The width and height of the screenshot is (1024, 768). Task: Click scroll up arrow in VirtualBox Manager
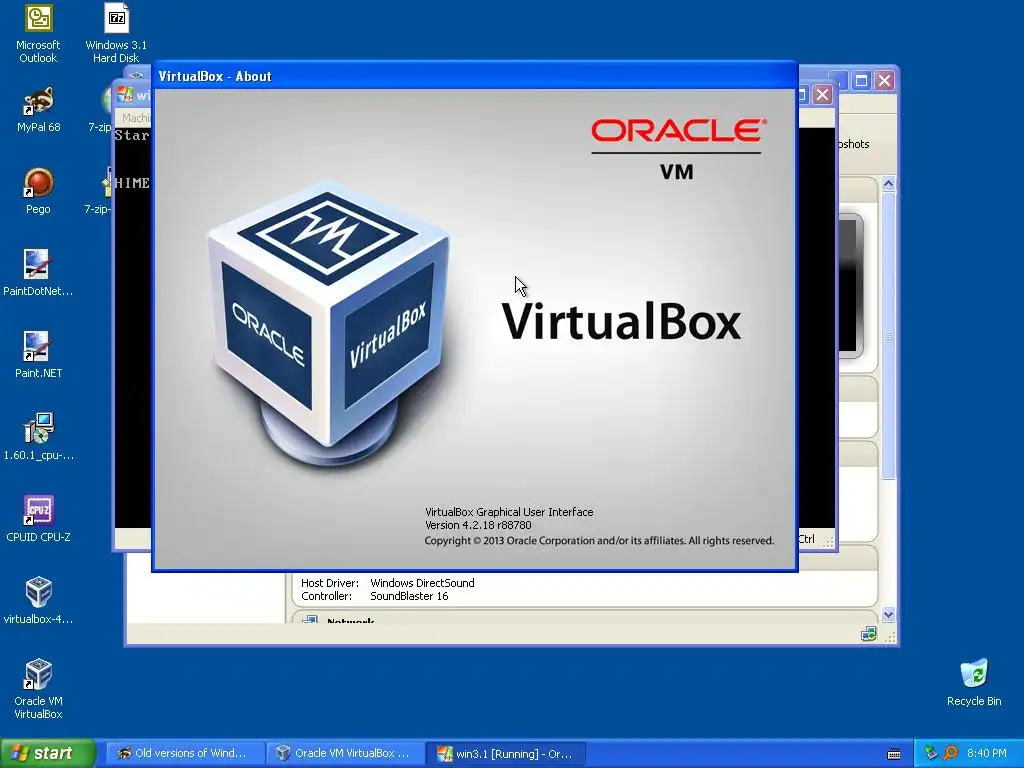(888, 184)
